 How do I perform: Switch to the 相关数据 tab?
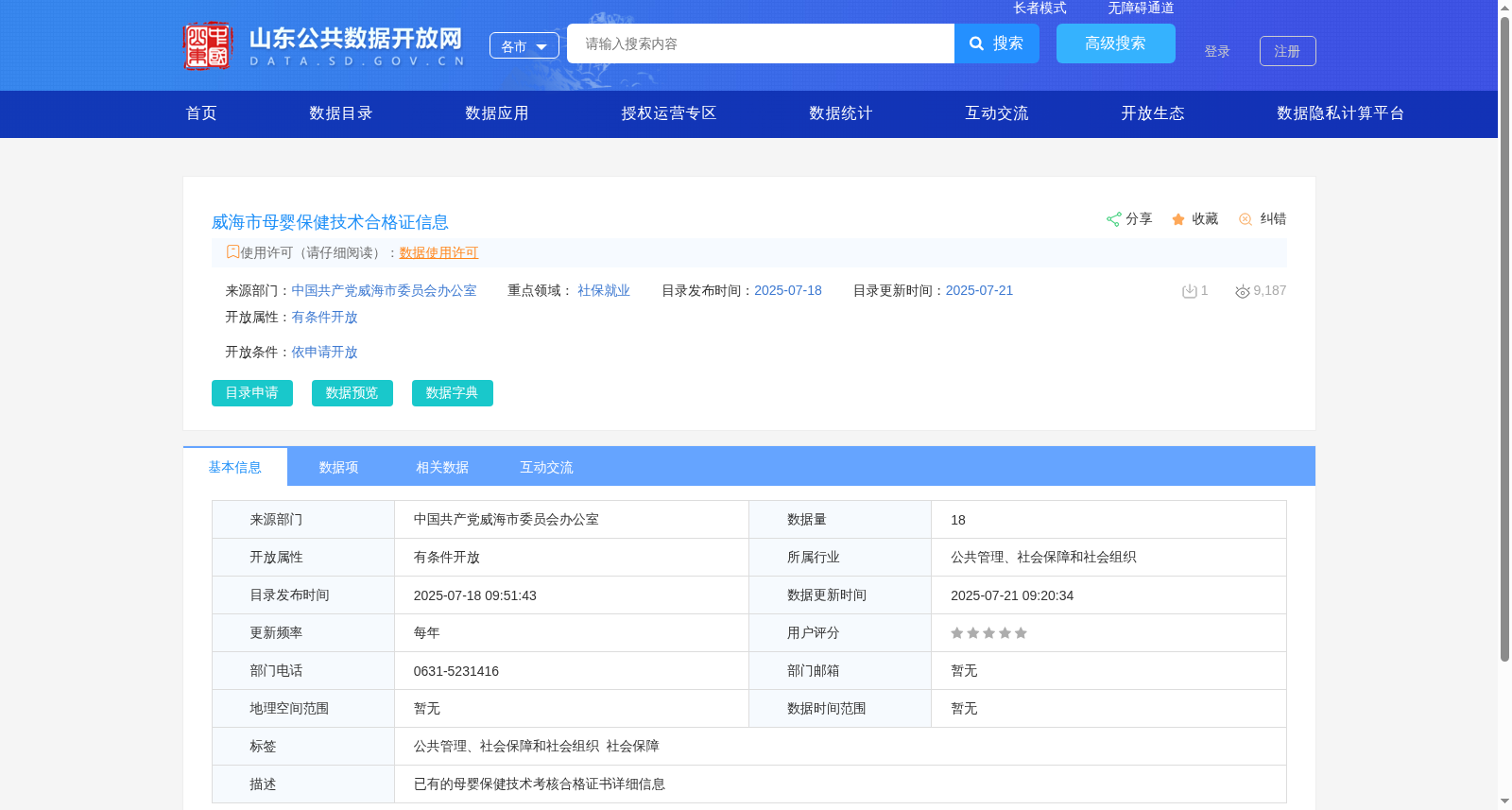443,467
